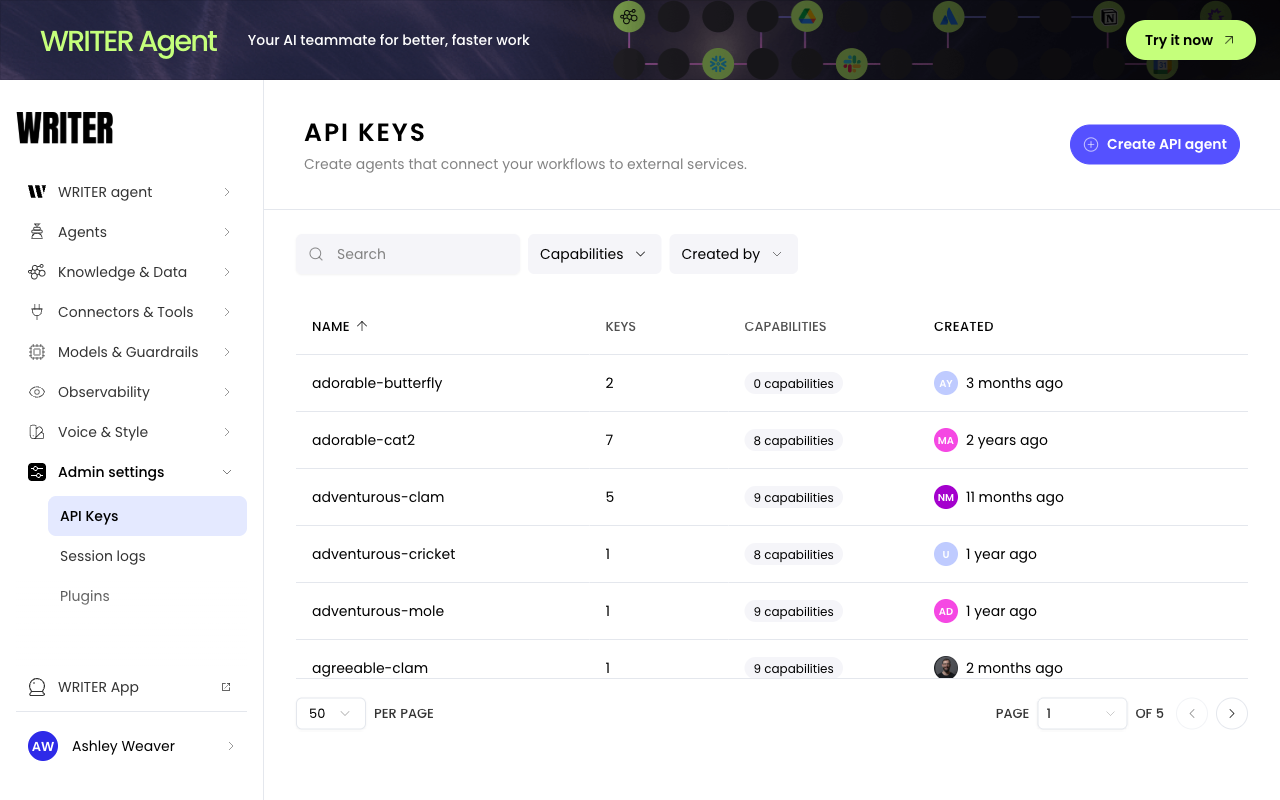Click the MA avatar for adorable-cat2
The image size is (1280, 800).
(946, 440)
